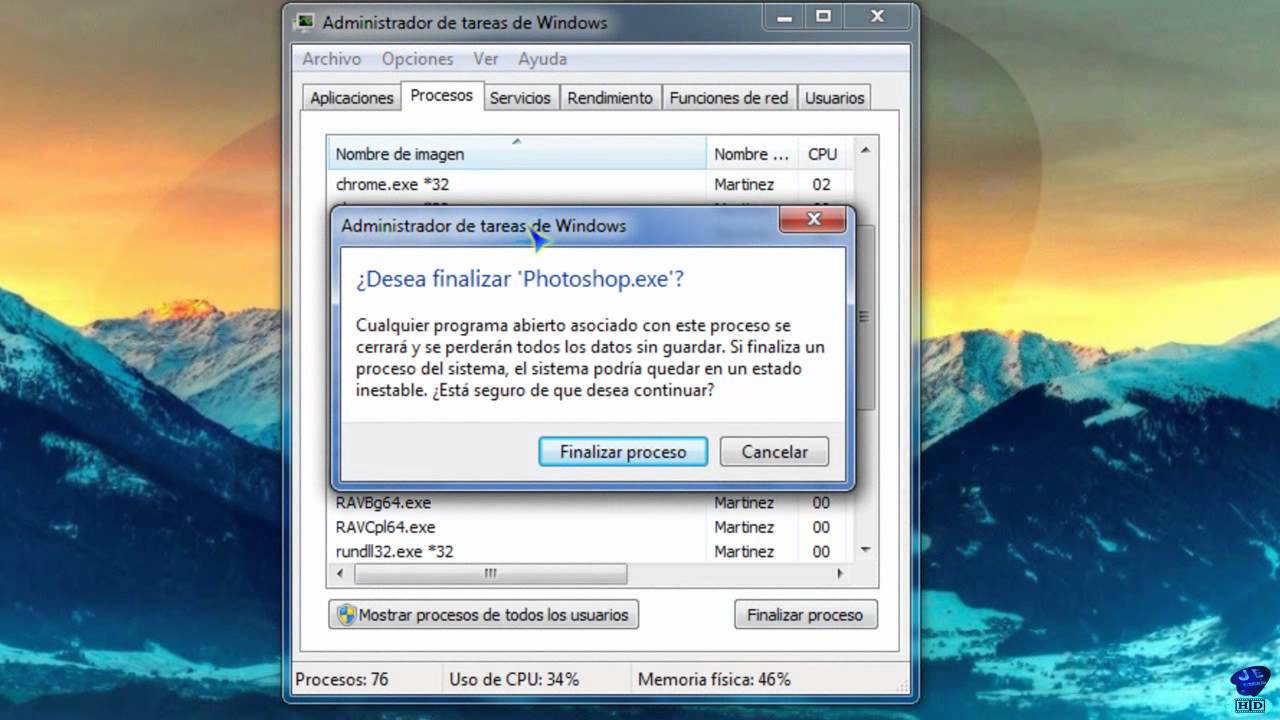Select the RAVCpl64.exe process row
The image size is (1280, 720).
pos(590,527)
